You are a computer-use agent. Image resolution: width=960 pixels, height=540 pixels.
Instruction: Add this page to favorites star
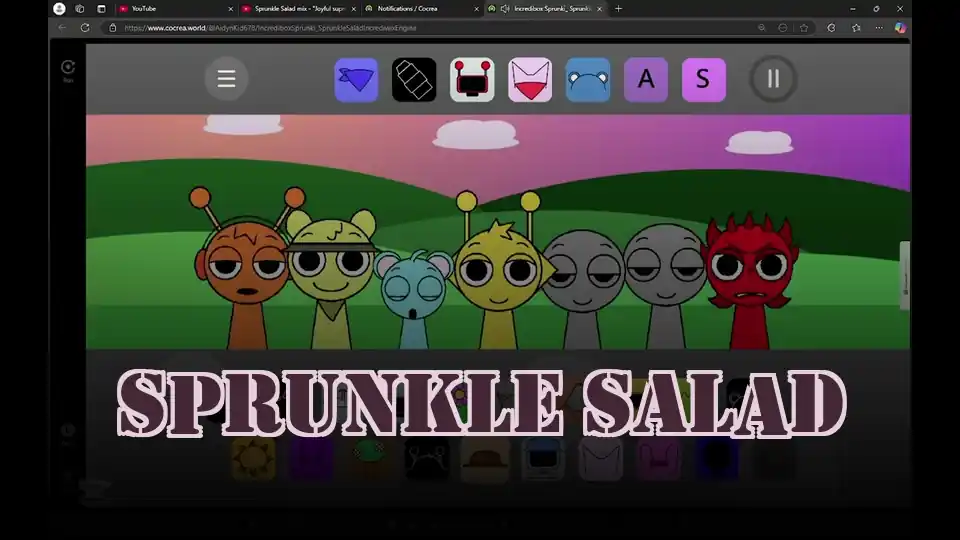[x=804, y=28]
